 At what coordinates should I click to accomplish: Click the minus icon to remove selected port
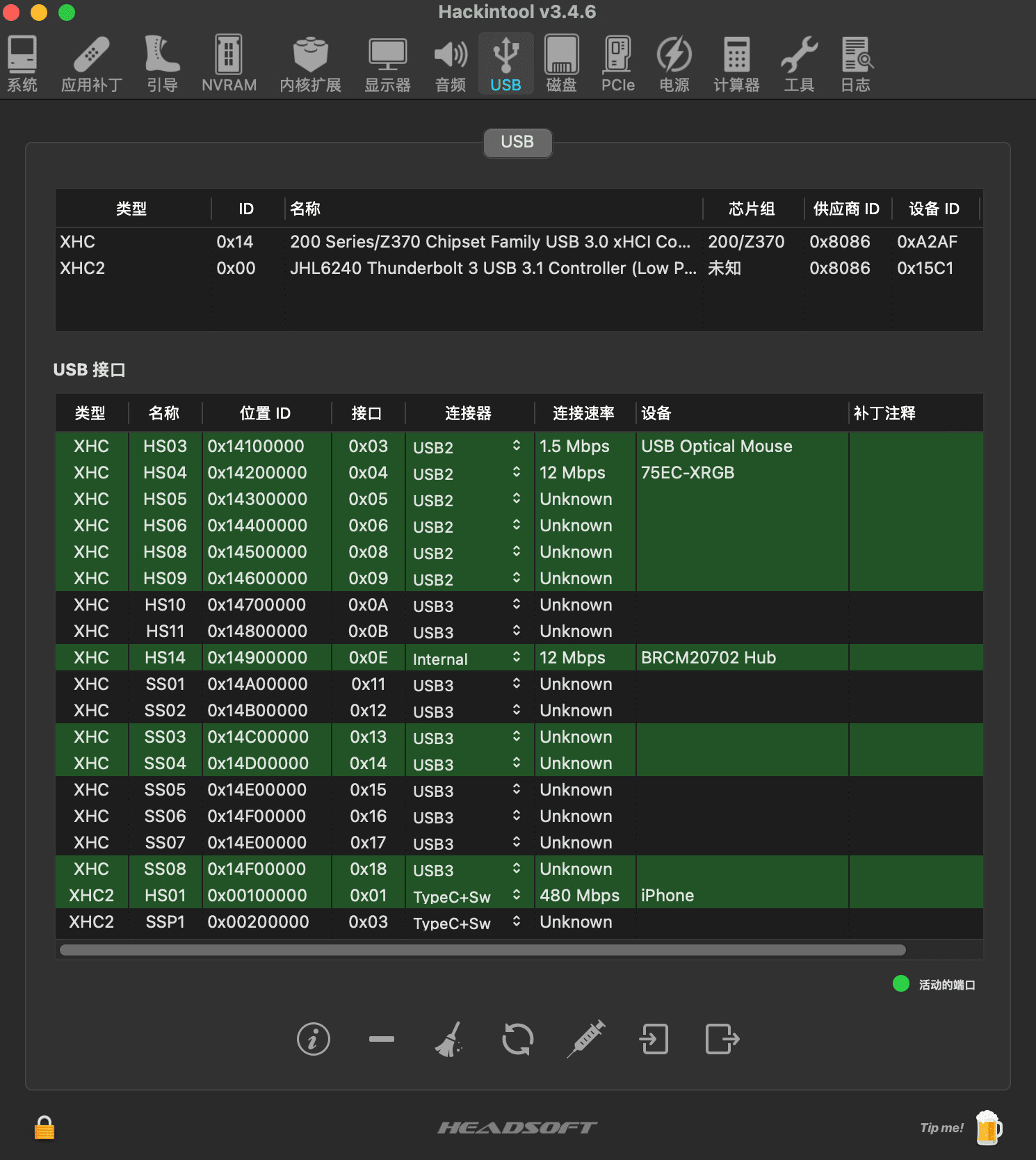pyautogui.click(x=381, y=1039)
